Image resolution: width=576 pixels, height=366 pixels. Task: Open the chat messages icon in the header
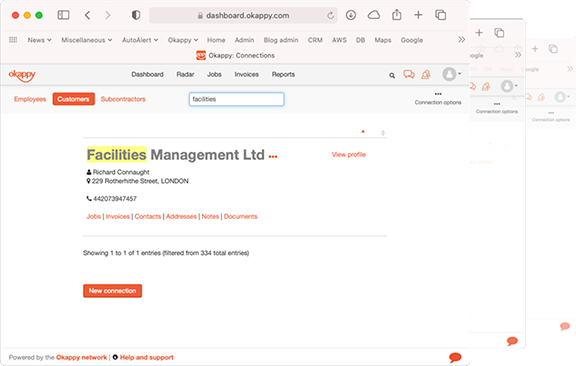[409, 75]
